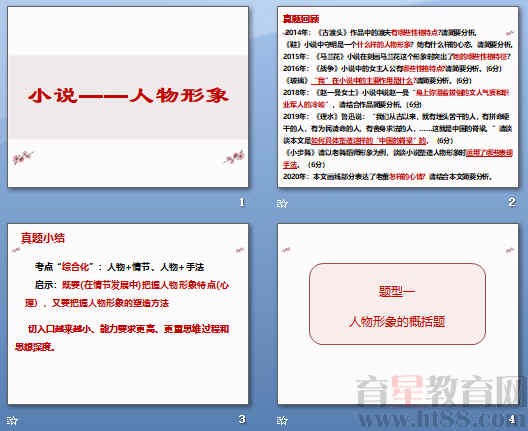528x431 pixels.
Task: Click the text 人物形象的概括题
Action: [x=397, y=322]
